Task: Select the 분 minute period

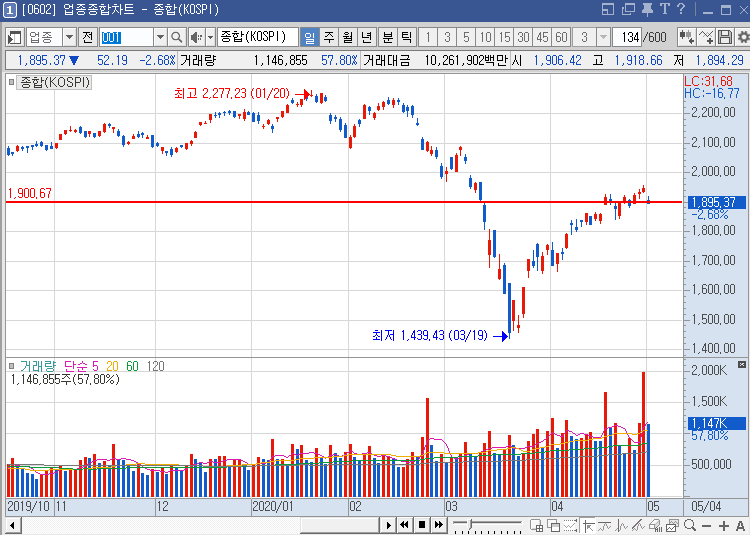Action: point(388,37)
